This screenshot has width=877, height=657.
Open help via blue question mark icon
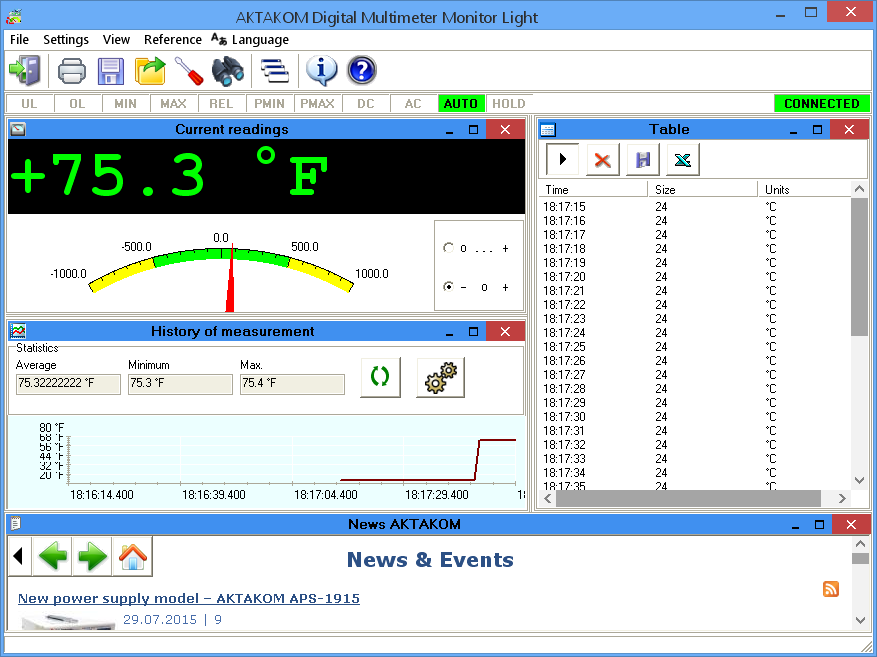click(x=361, y=70)
